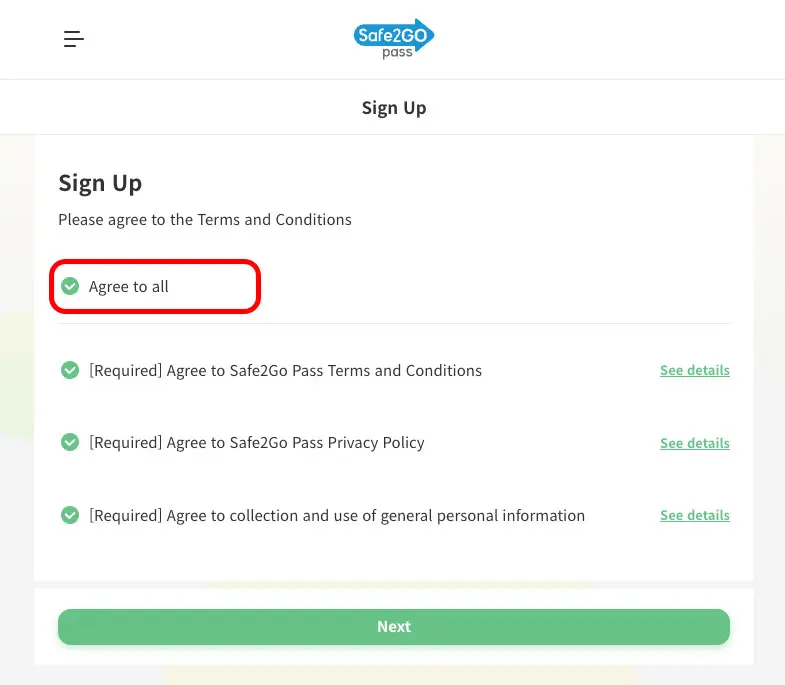Toggle the personal information collection checkmark

point(70,515)
